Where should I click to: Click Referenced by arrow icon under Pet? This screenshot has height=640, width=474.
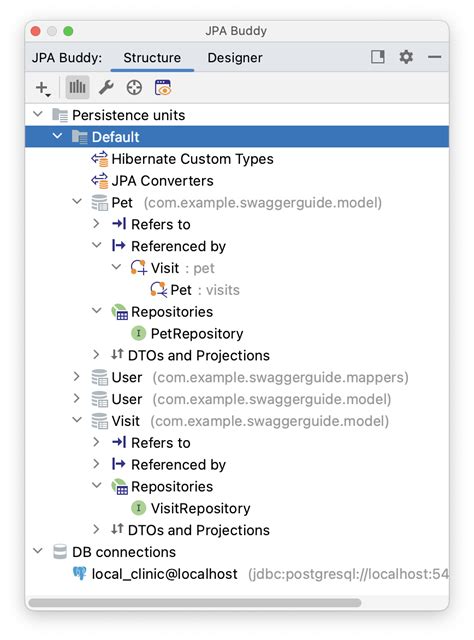pos(119,245)
